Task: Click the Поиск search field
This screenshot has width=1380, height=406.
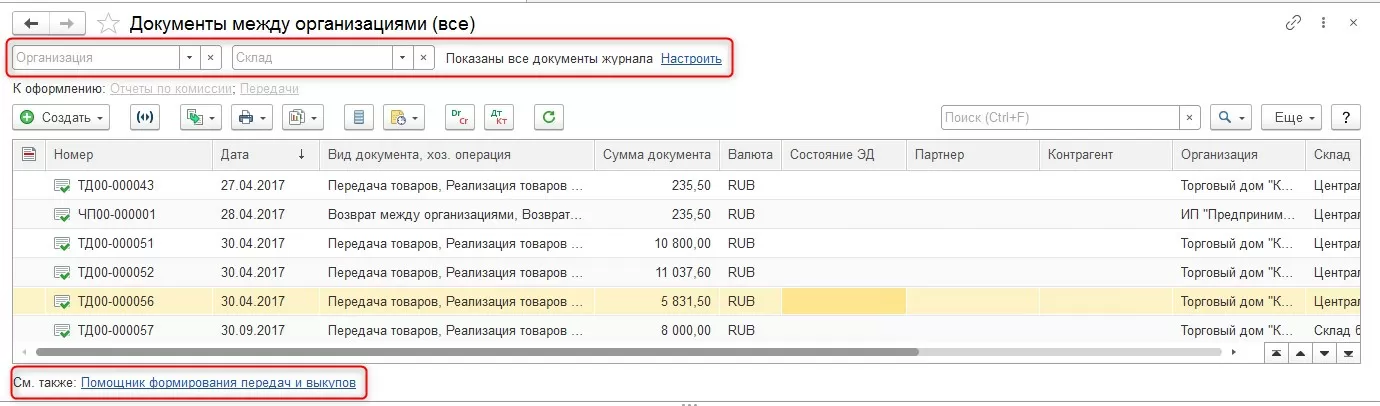Action: (x=1060, y=117)
